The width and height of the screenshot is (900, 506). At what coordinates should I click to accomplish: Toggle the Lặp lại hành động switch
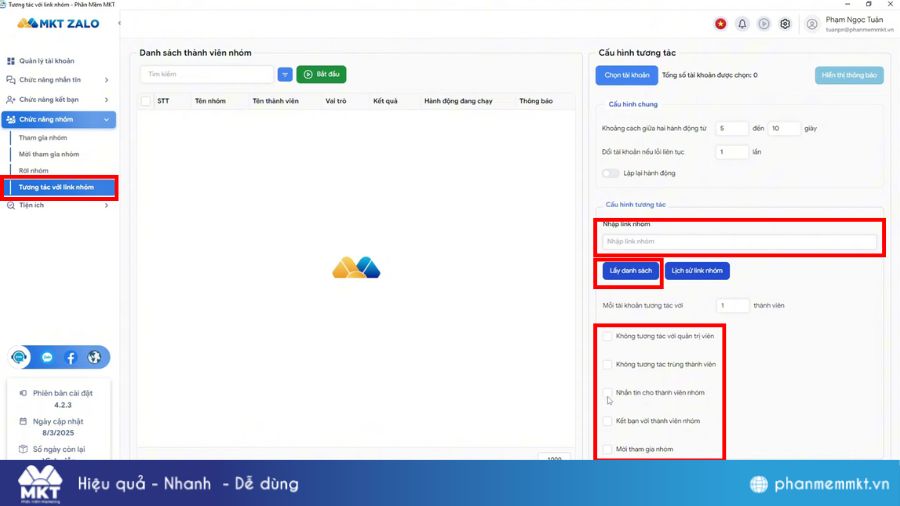tap(610, 173)
